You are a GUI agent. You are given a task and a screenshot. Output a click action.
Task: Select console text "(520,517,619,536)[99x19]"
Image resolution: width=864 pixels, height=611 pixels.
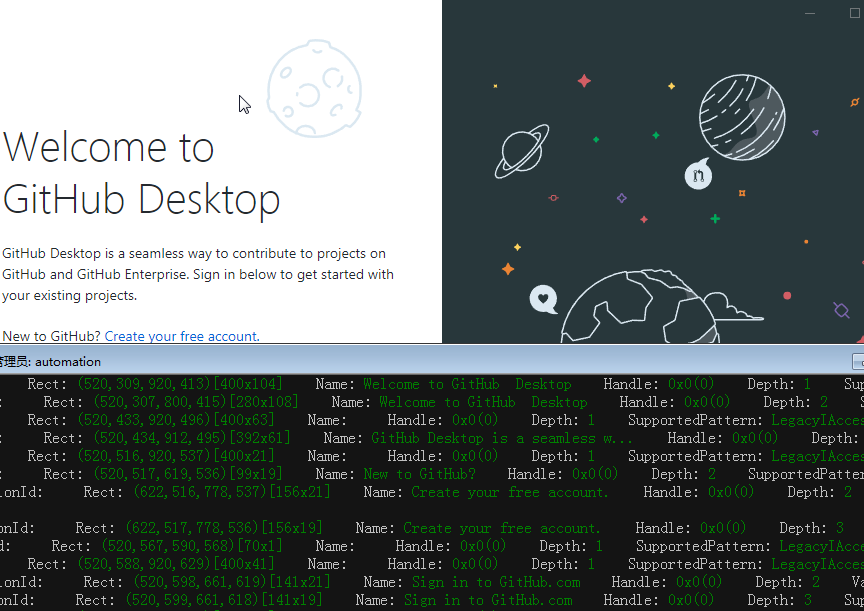click(187, 474)
